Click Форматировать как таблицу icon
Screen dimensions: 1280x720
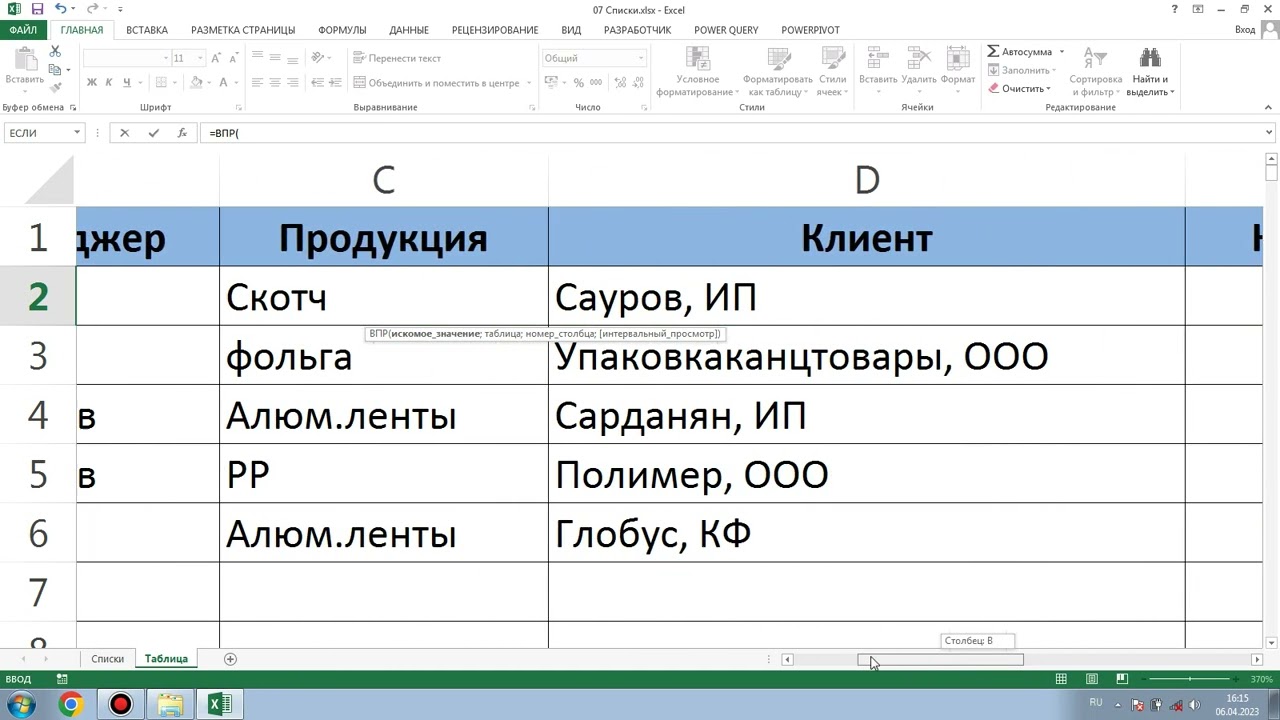click(778, 59)
